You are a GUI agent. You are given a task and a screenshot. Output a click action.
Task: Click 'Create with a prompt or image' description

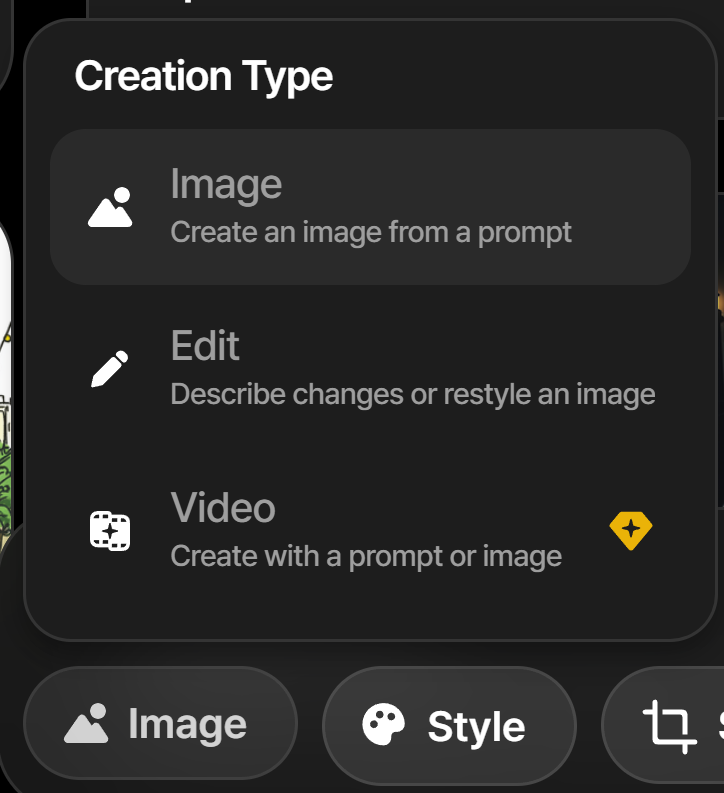pyautogui.click(x=366, y=555)
